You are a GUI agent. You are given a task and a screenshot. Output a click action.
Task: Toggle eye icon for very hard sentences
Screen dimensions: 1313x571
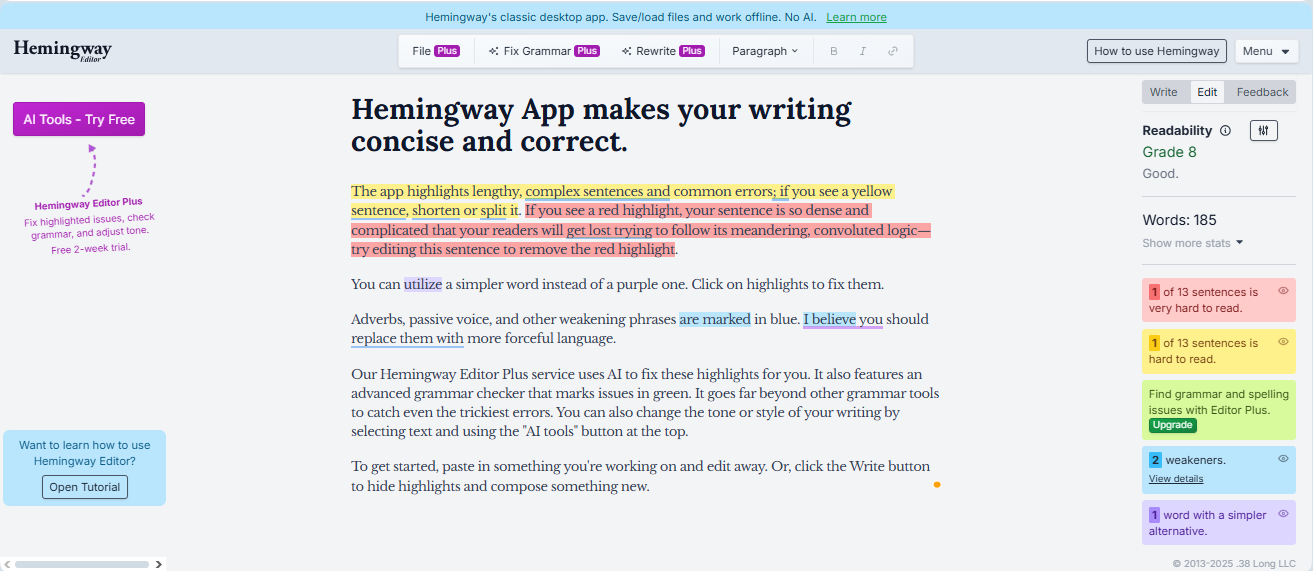(1283, 291)
